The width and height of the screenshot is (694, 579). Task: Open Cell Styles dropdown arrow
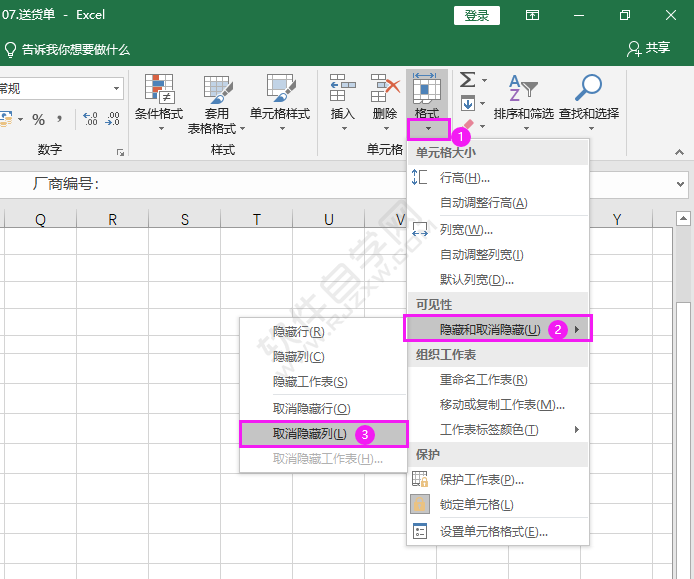(282, 129)
